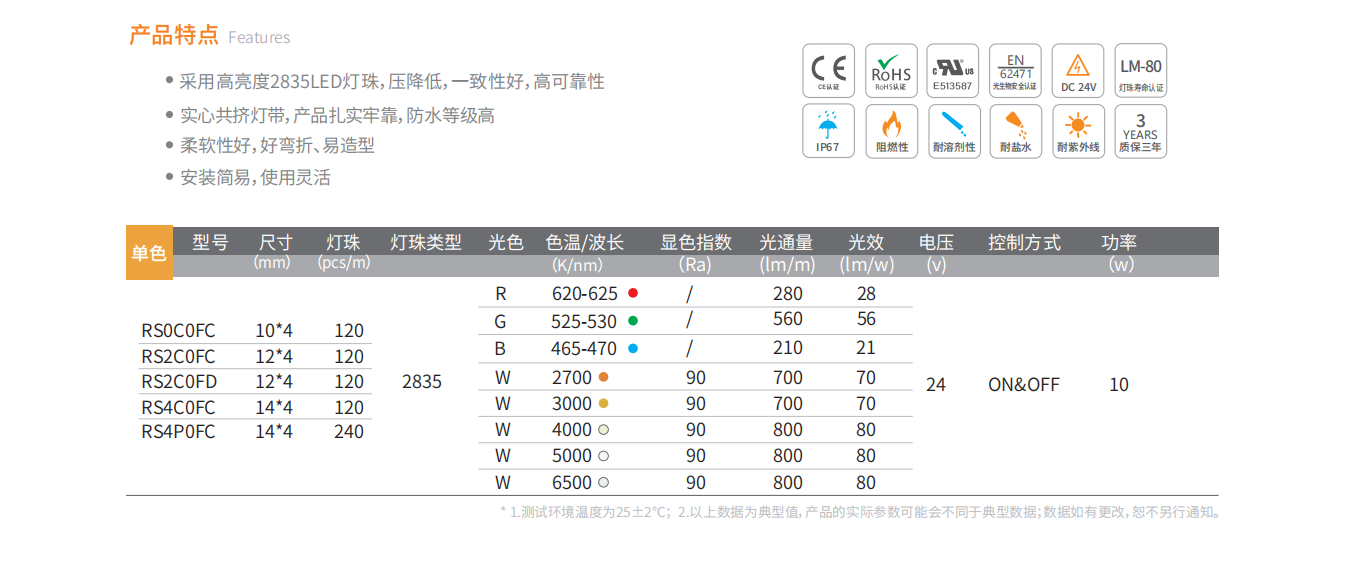The height and width of the screenshot is (576, 1346).
Task: Click the RoHS certification icon
Action: (891, 70)
